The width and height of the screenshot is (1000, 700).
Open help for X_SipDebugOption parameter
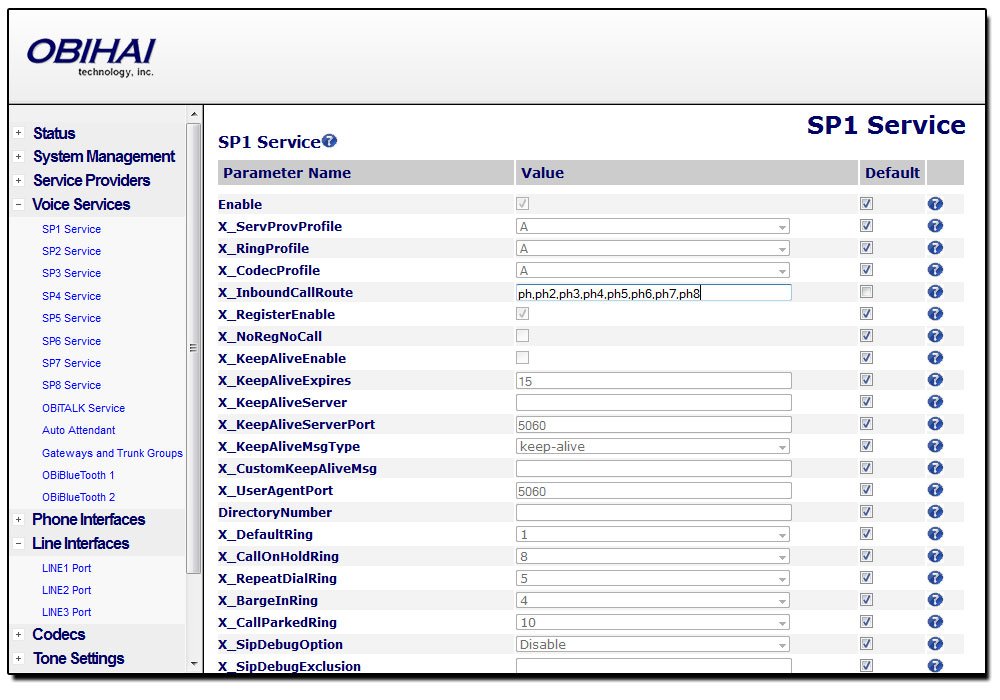coord(935,644)
